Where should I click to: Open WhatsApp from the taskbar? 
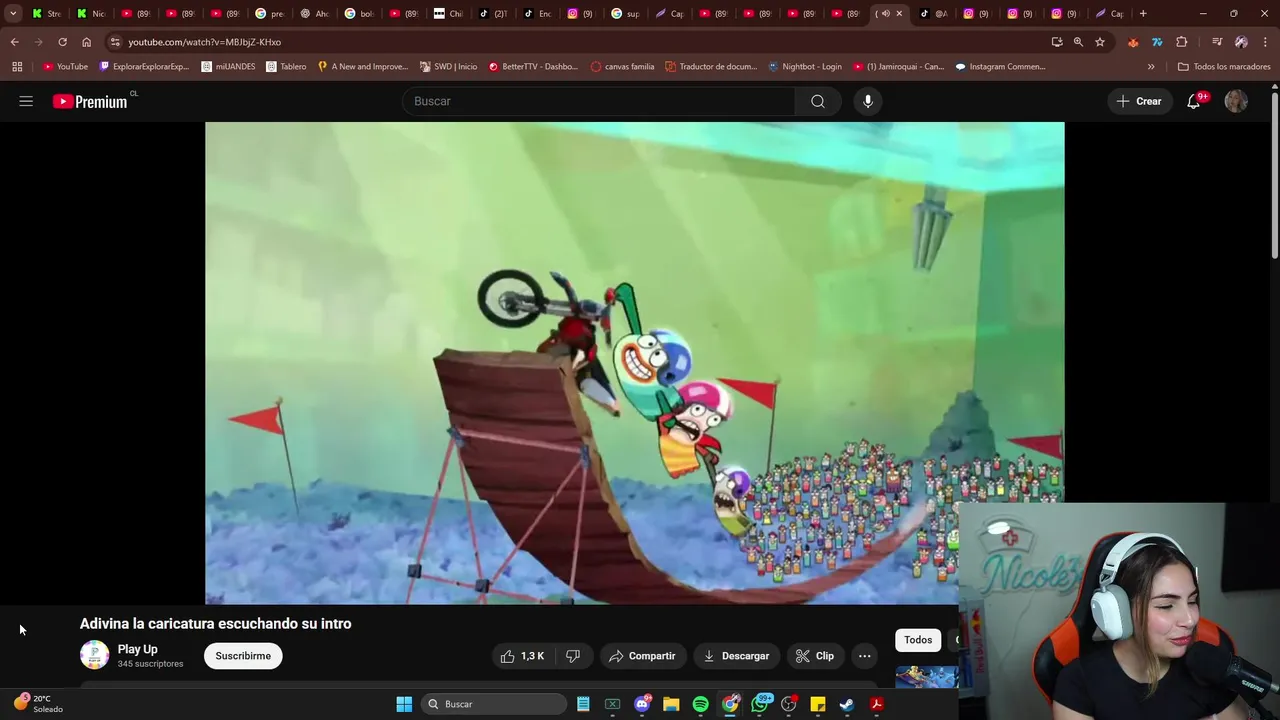760,704
